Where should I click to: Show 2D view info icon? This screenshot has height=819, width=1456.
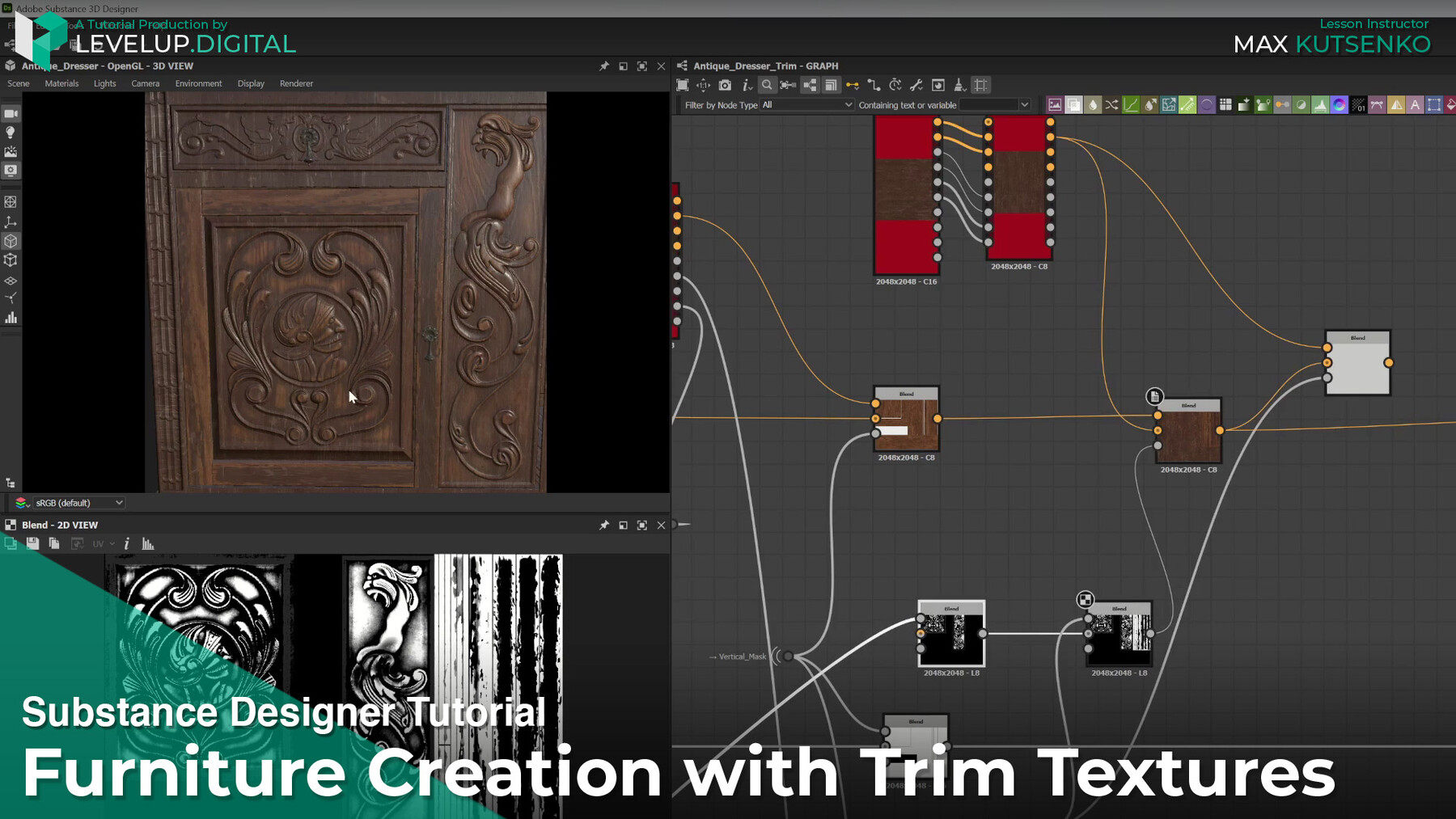[x=127, y=544]
